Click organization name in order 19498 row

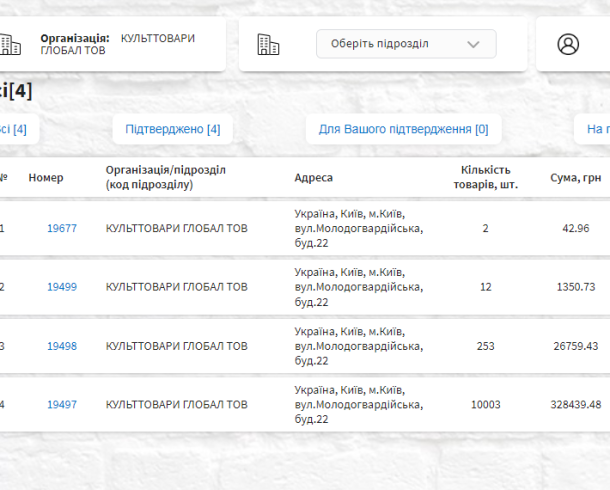pyautogui.click(x=177, y=346)
